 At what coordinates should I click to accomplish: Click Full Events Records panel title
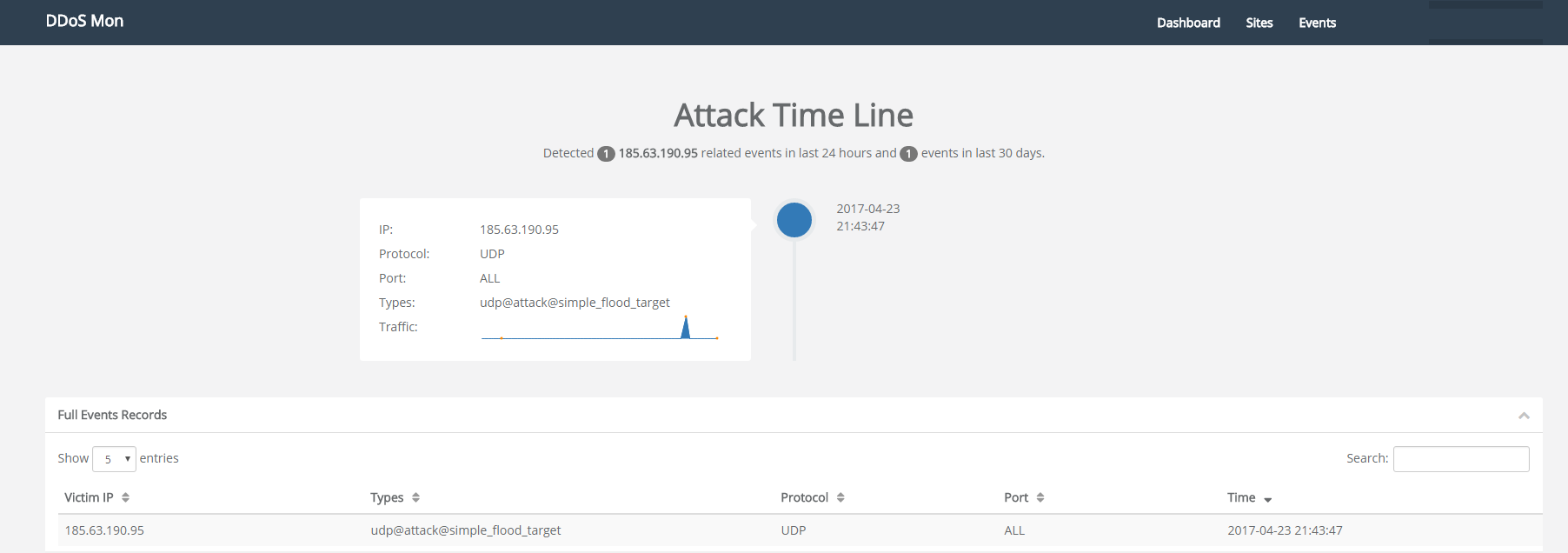point(112,415)
